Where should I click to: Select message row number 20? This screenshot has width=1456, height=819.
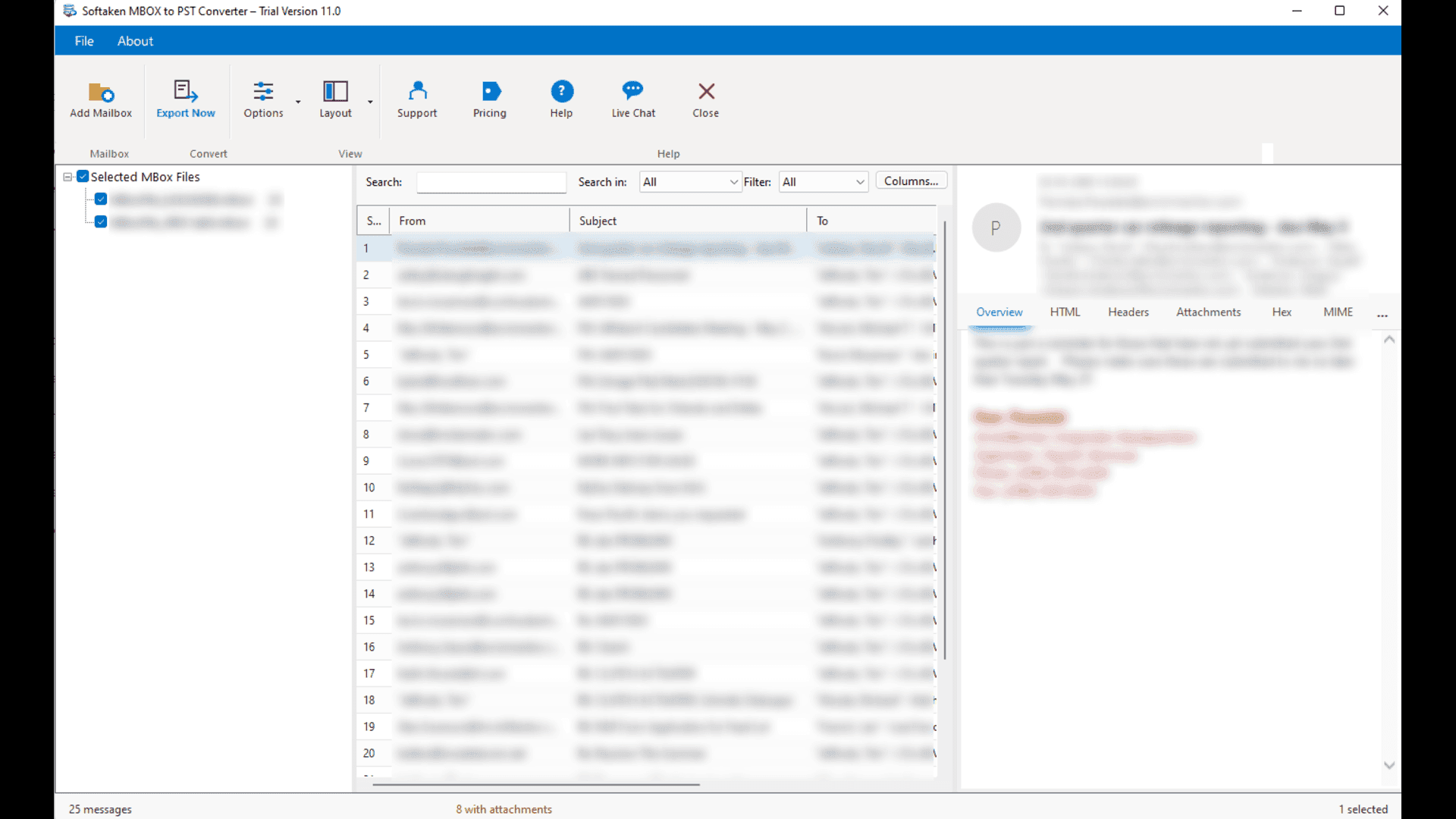pos(647,753)
